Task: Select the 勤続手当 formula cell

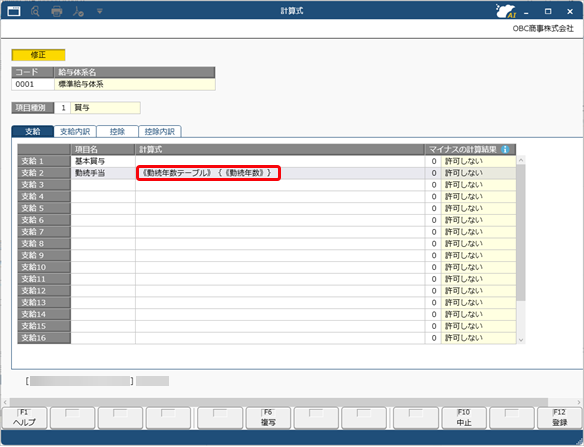Action: (280, 173)
